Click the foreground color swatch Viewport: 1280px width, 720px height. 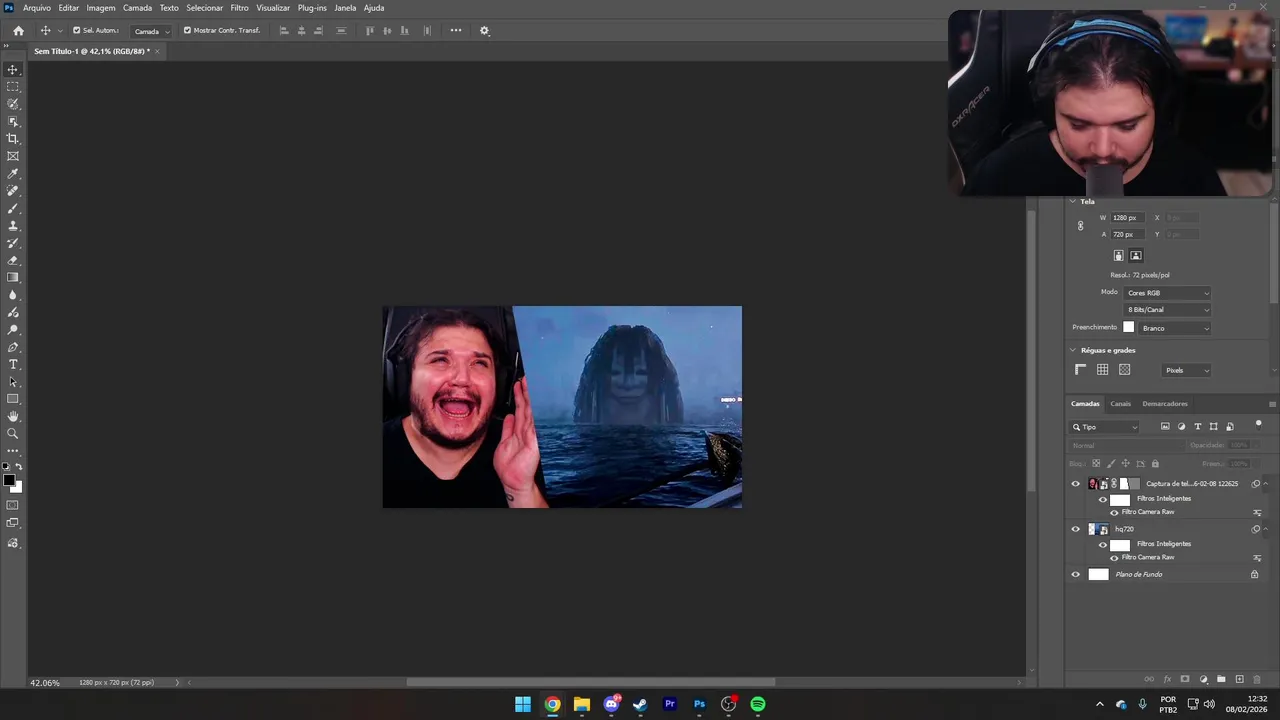9,481
